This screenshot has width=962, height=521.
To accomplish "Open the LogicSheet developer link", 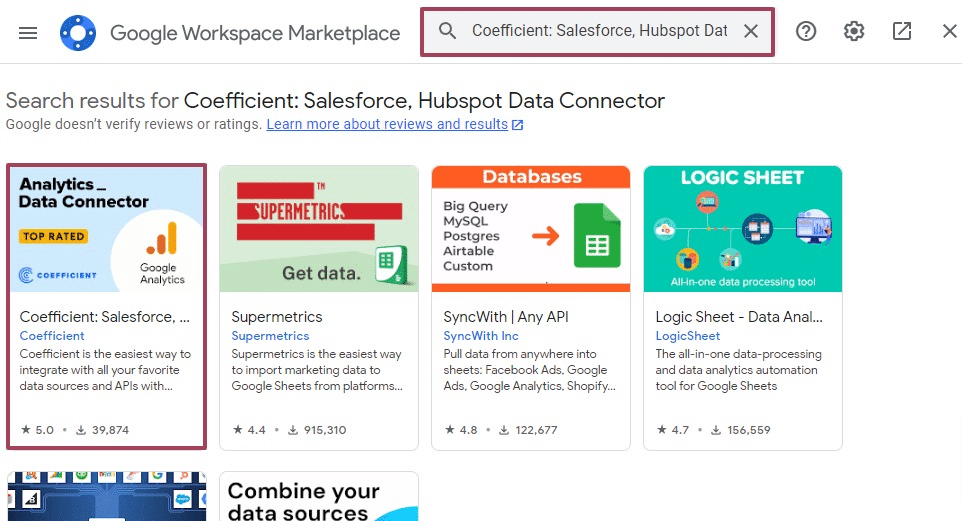I will tap(689, 336).
